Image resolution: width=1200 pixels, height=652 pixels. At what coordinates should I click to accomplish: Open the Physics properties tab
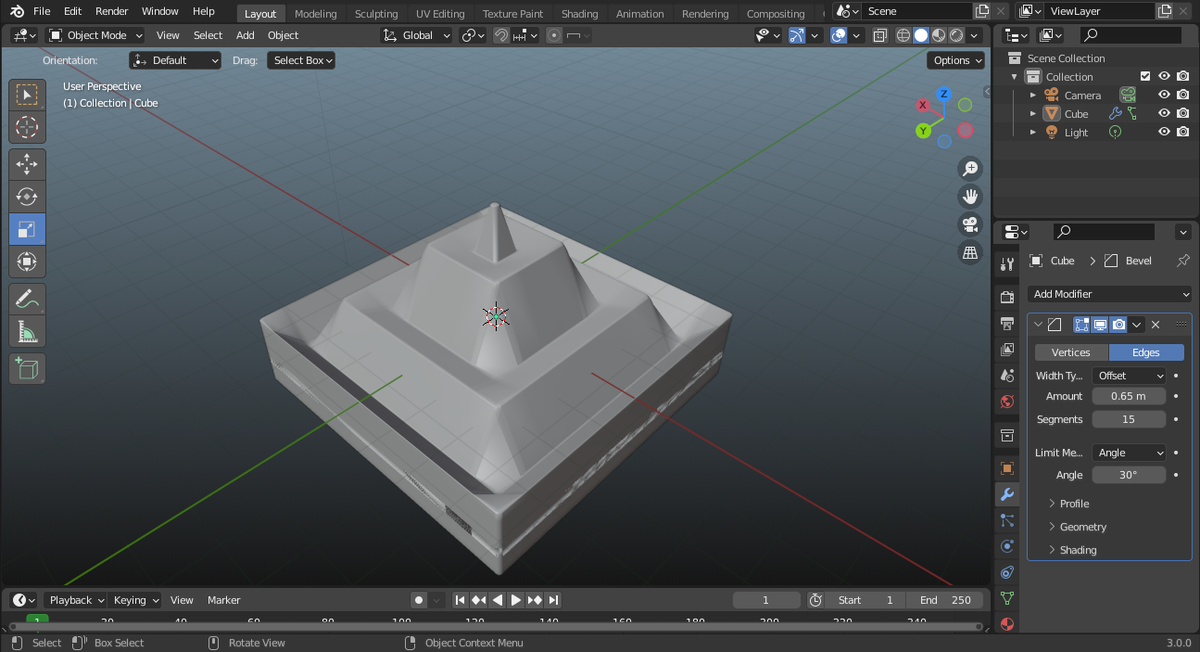pyautogui.click(x=1007, y=546)
